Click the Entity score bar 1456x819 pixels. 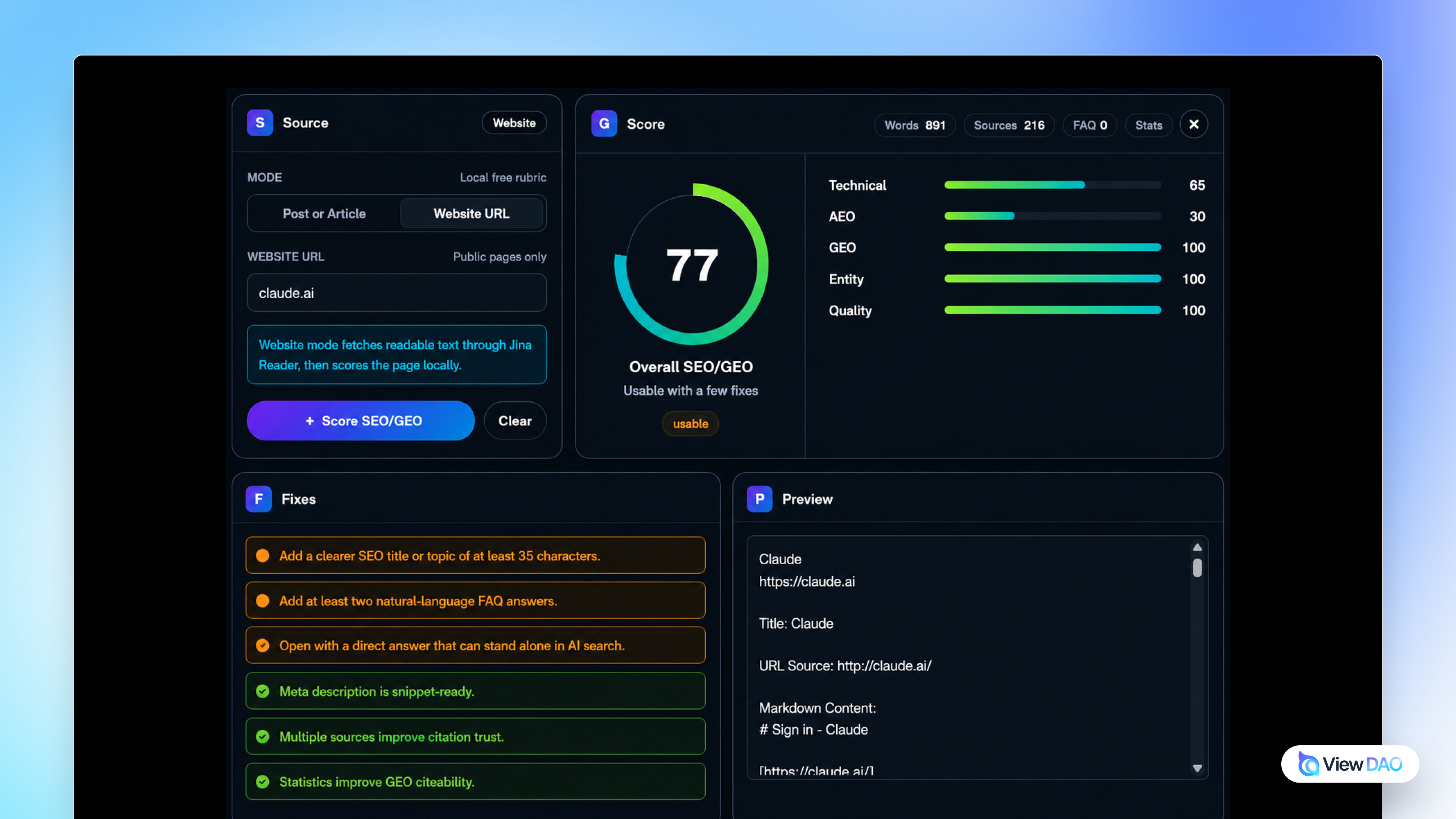click(1052, 278)
